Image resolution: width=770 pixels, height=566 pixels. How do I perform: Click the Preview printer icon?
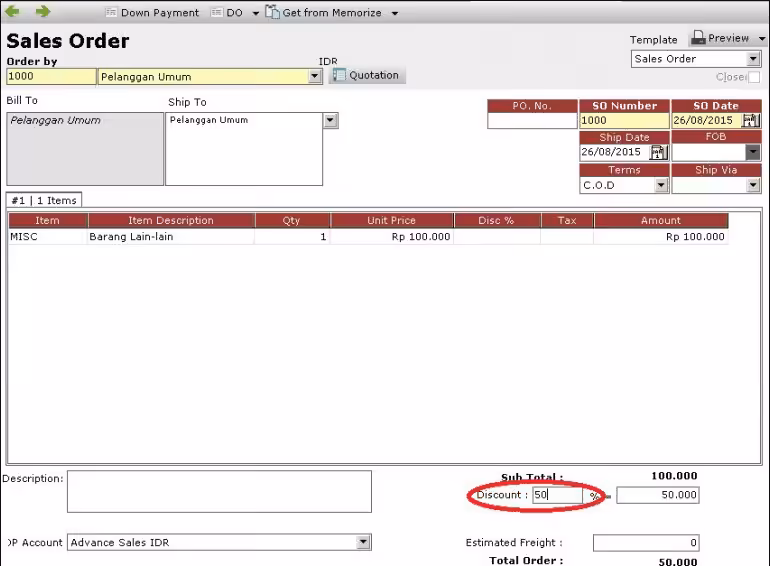[698, 38]
